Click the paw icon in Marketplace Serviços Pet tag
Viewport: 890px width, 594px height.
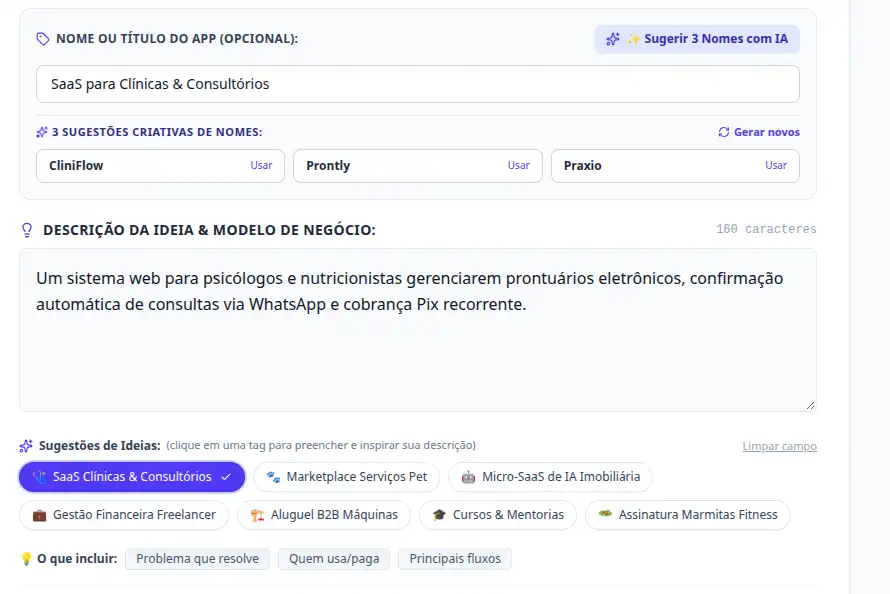273,477
